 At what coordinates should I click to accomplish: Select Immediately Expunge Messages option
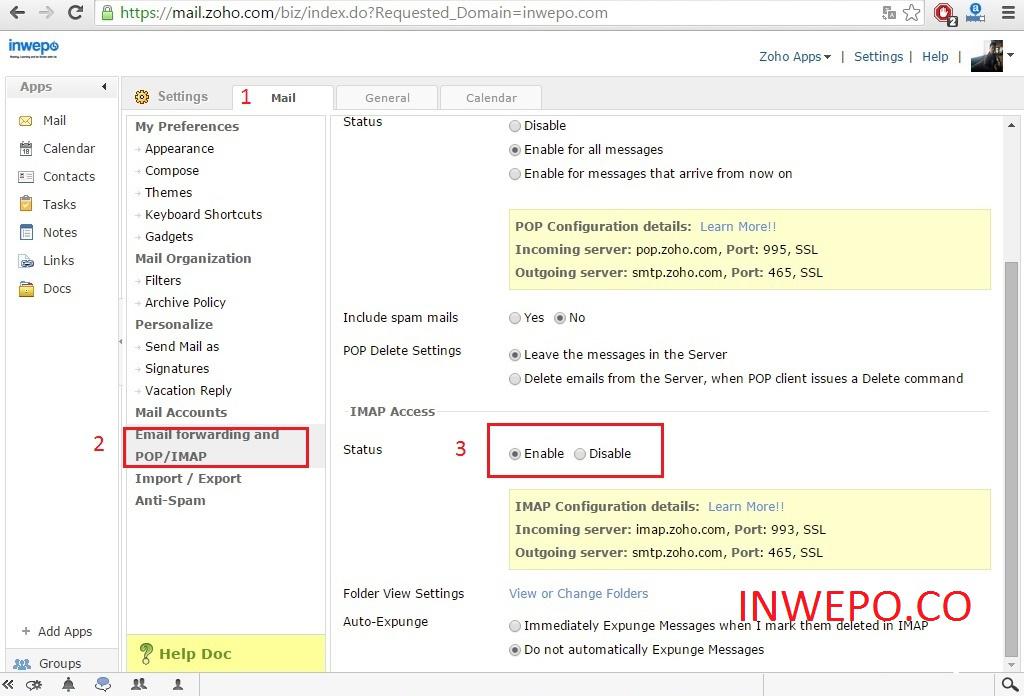[x=515, y=626]
